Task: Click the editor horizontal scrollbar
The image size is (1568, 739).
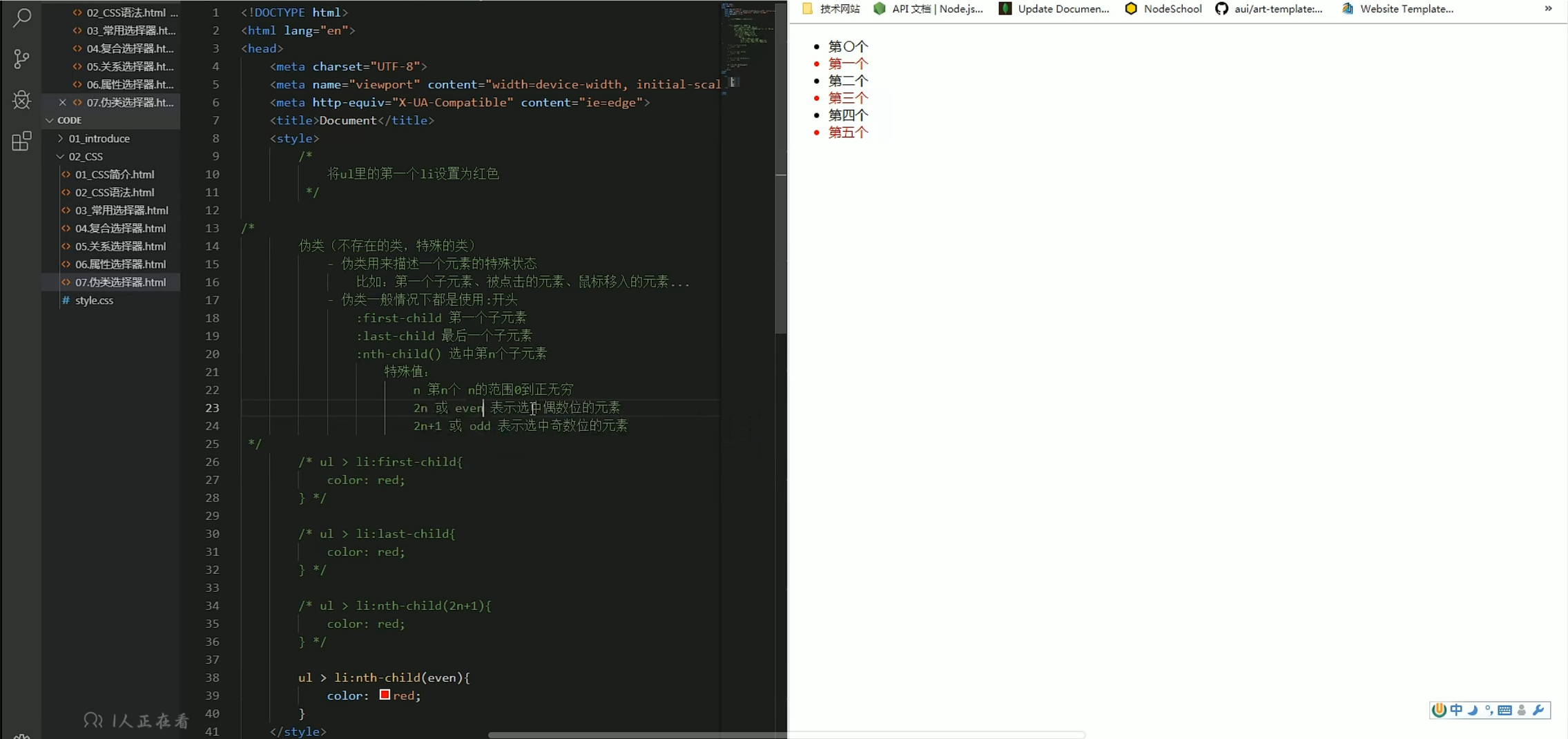Action: tap(786, 735)
